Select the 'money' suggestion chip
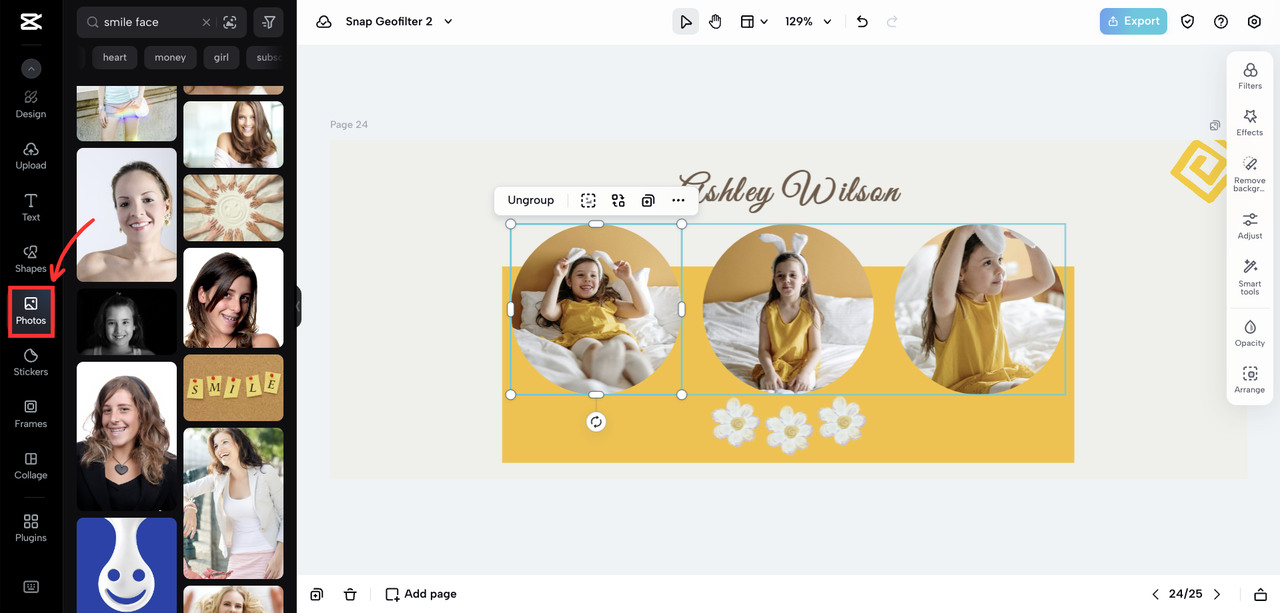 [170, 57]
